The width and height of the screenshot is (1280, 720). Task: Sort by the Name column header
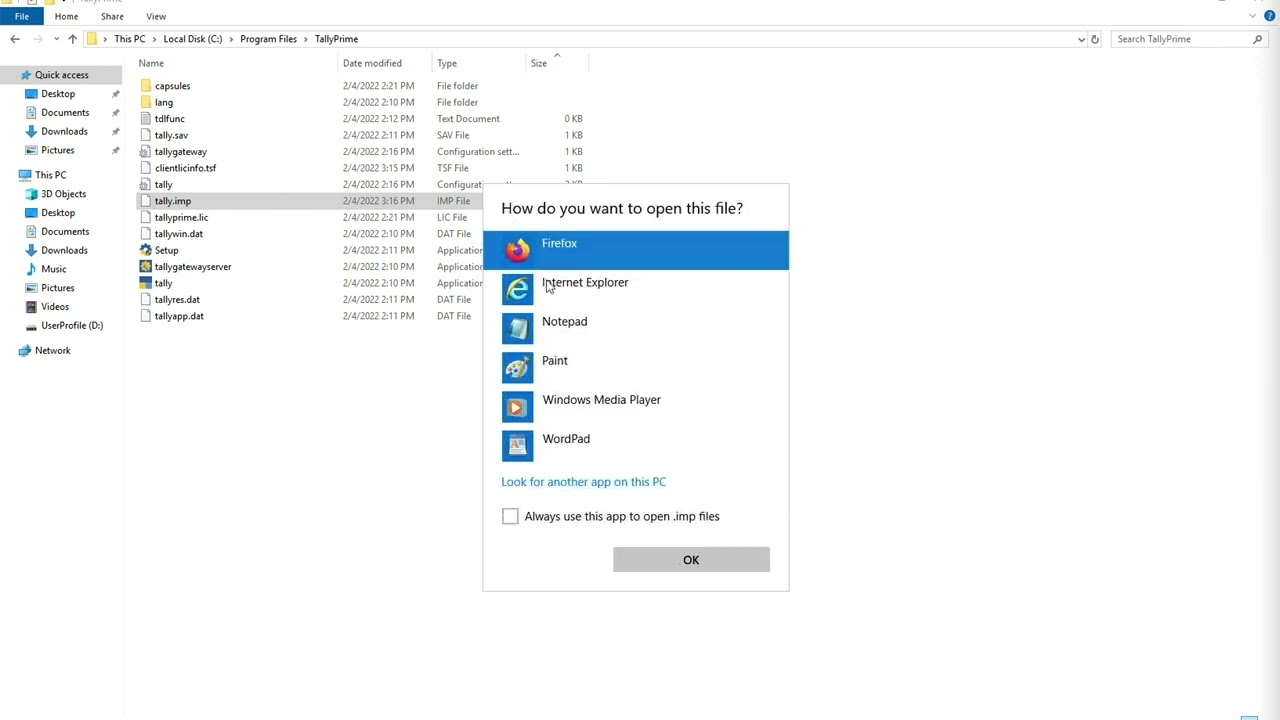pyautogui.click(x=151, y=63)
